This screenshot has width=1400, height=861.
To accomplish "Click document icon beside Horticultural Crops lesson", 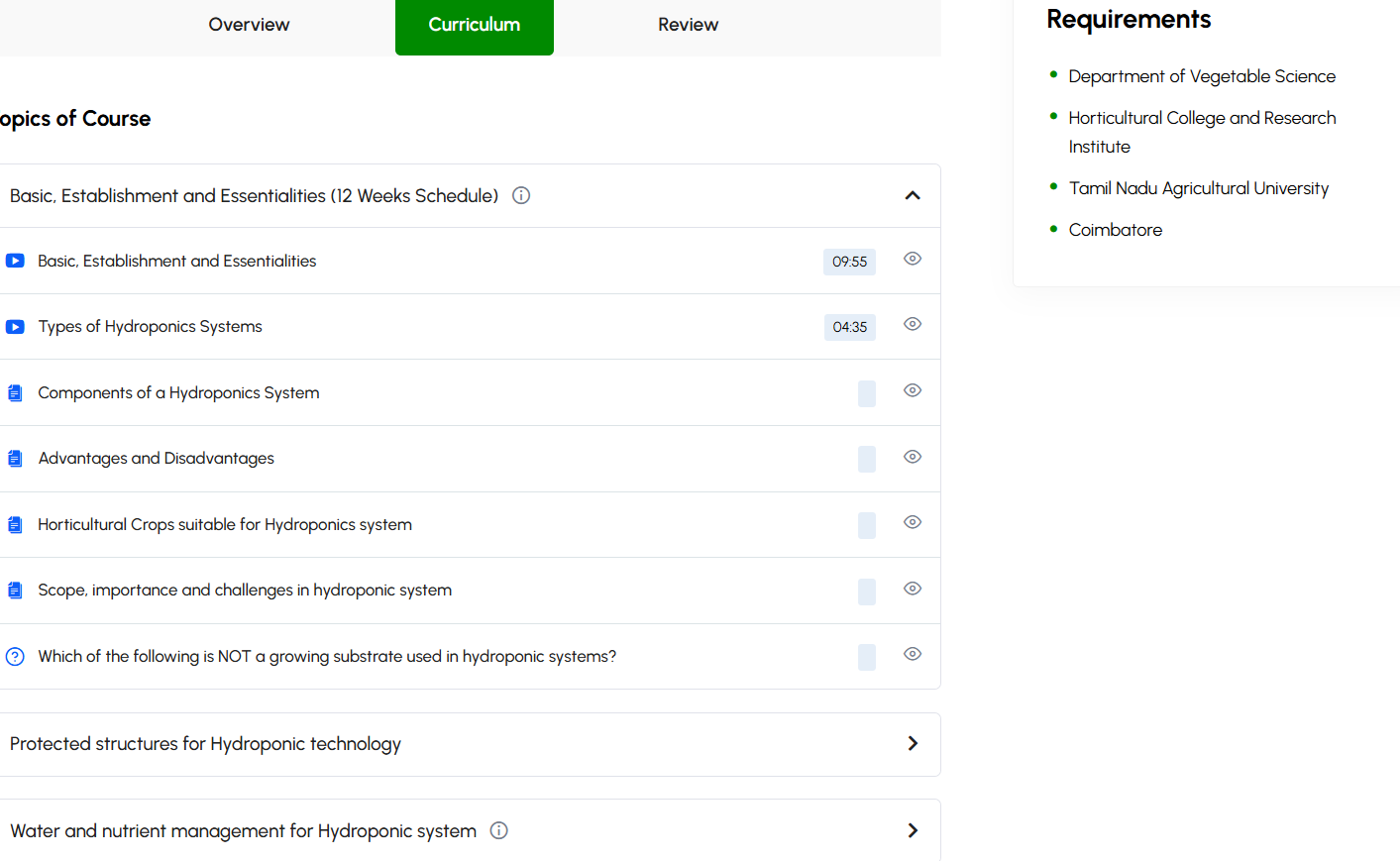I will (15, 525).
